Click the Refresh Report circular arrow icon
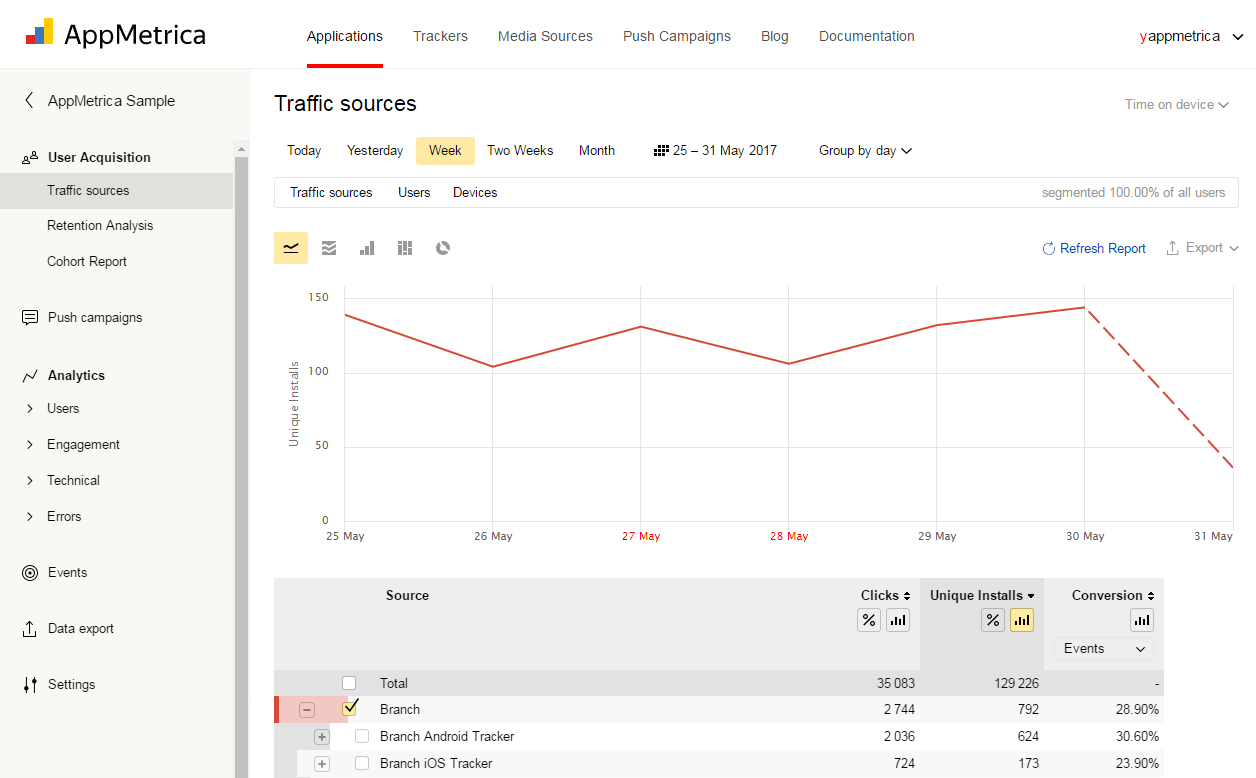This screenshot has height=778, width=1256. point(1049,248)
